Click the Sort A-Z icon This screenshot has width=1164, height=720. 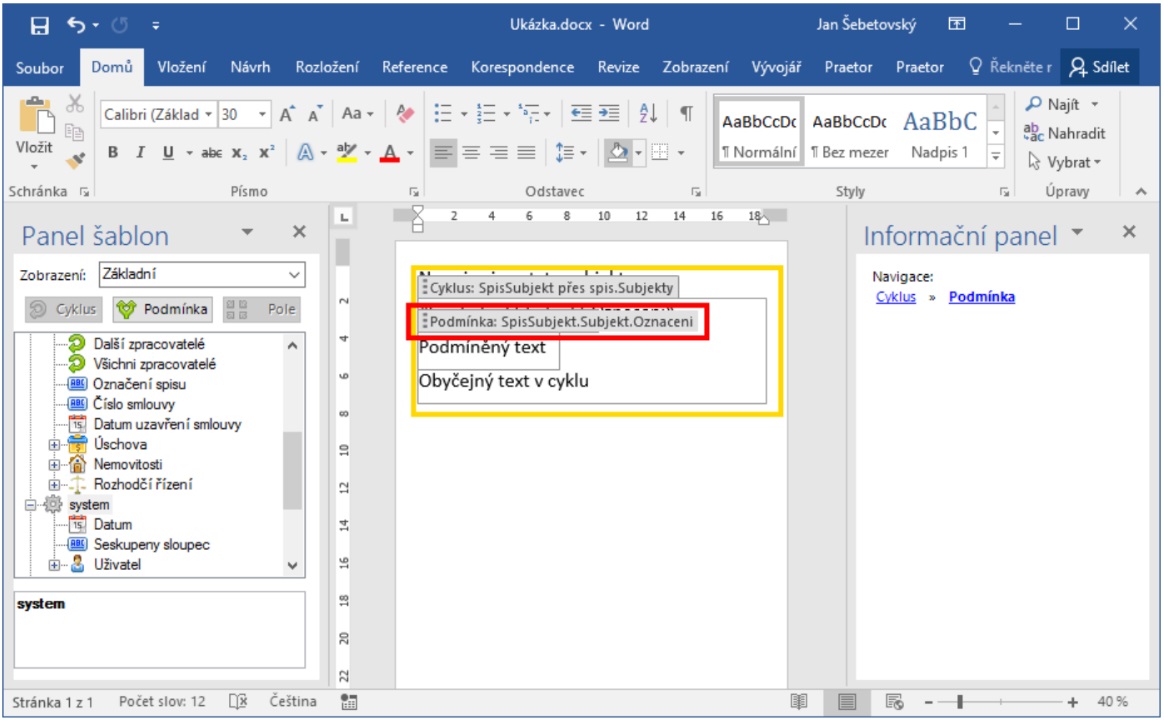648,114
